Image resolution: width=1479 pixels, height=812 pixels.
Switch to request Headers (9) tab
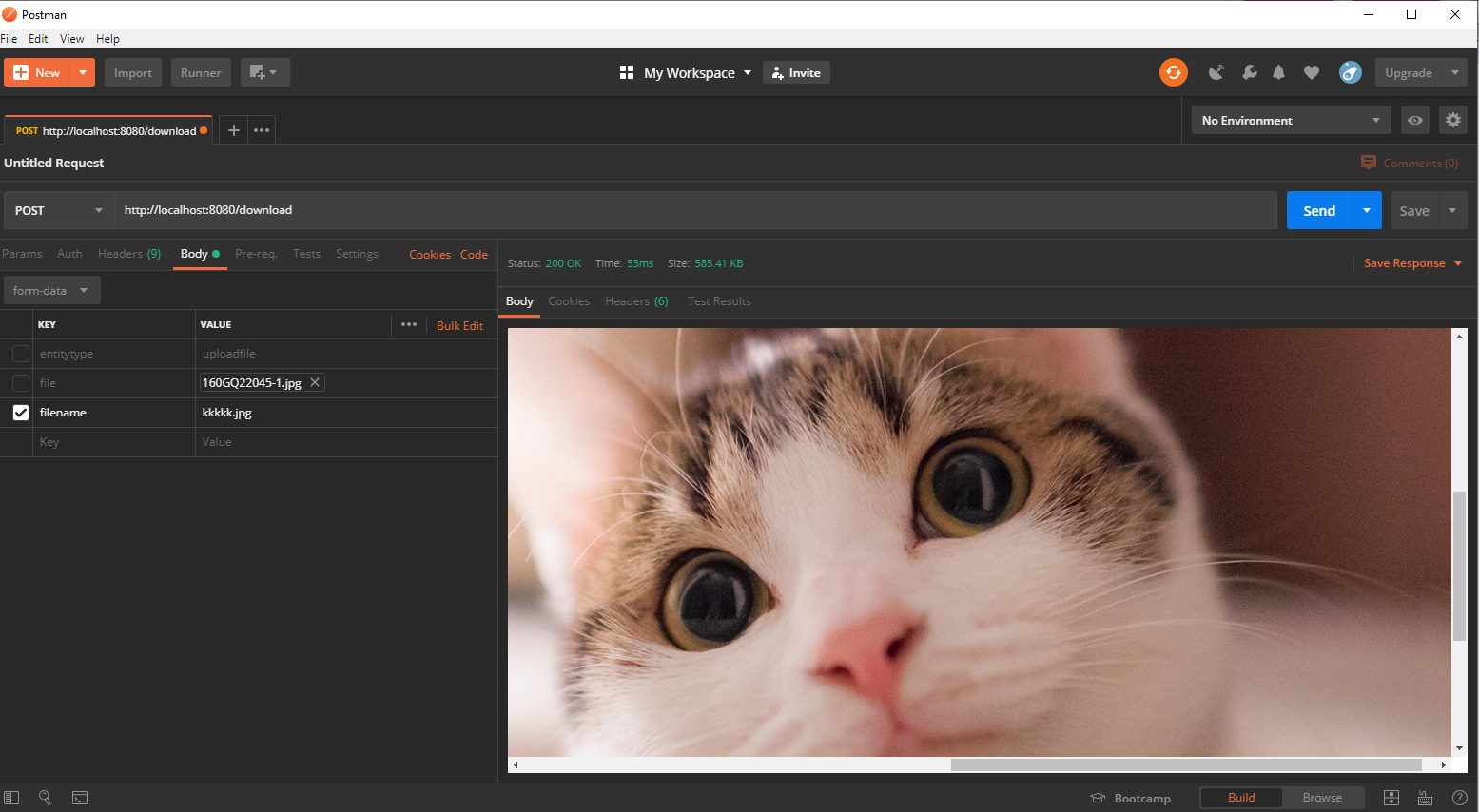coord(129,254)
